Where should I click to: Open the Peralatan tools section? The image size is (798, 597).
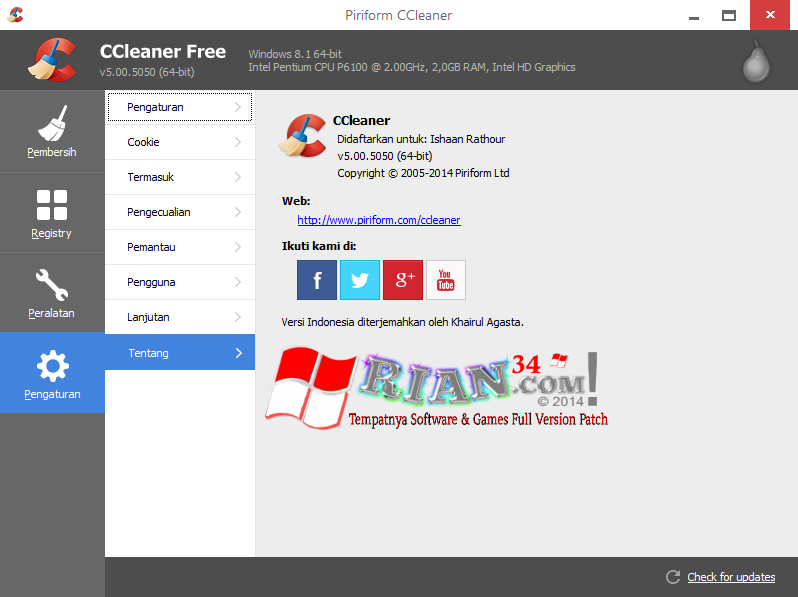(52, 293)
